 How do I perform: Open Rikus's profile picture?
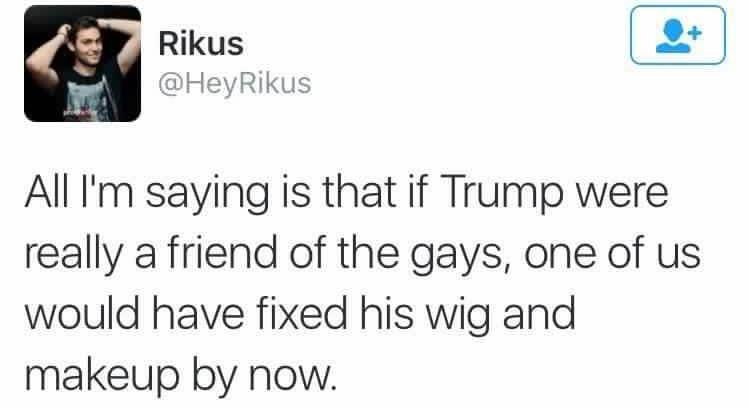(82, 64)
